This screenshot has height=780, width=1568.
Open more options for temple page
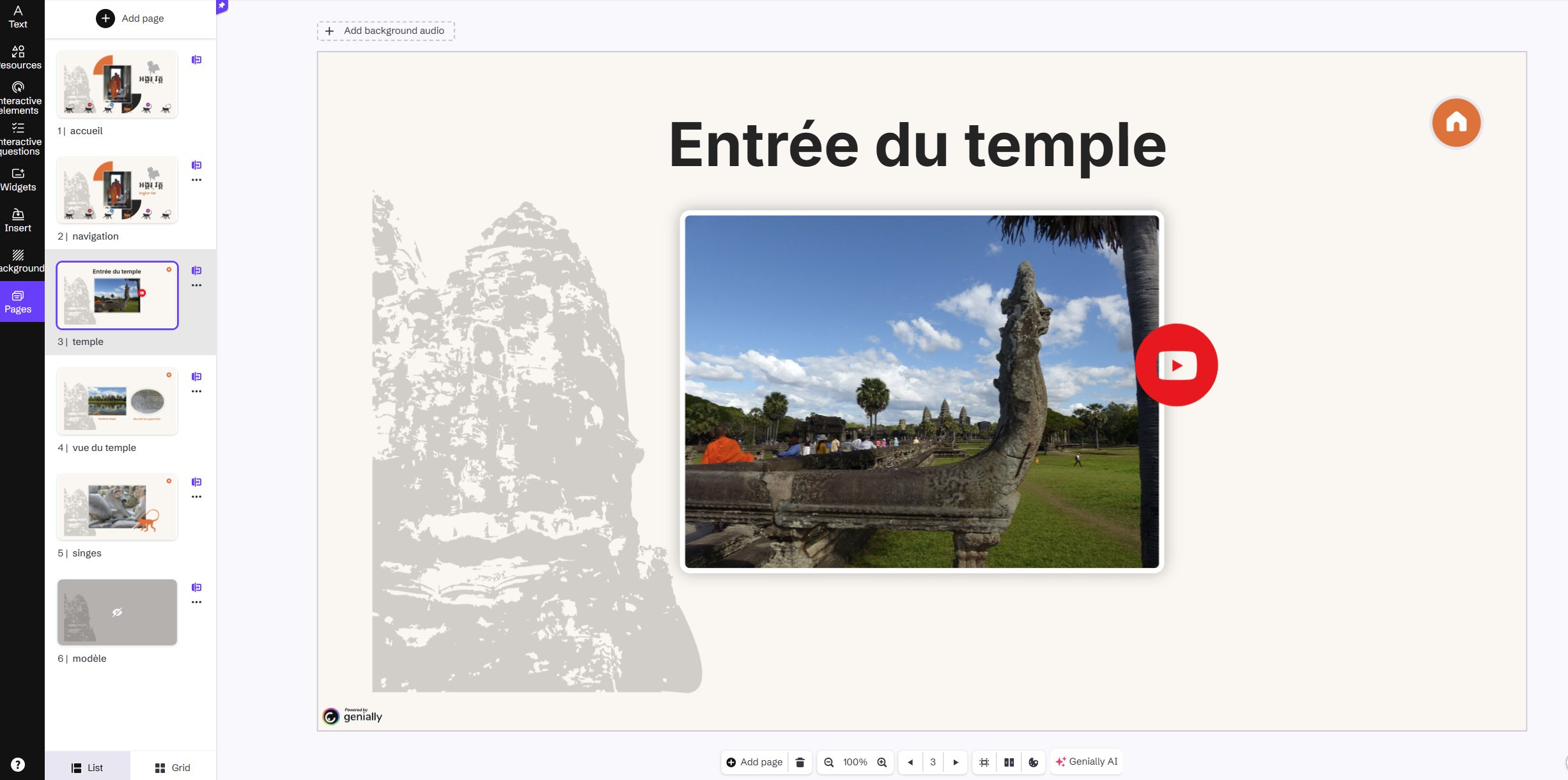(196, 286)
